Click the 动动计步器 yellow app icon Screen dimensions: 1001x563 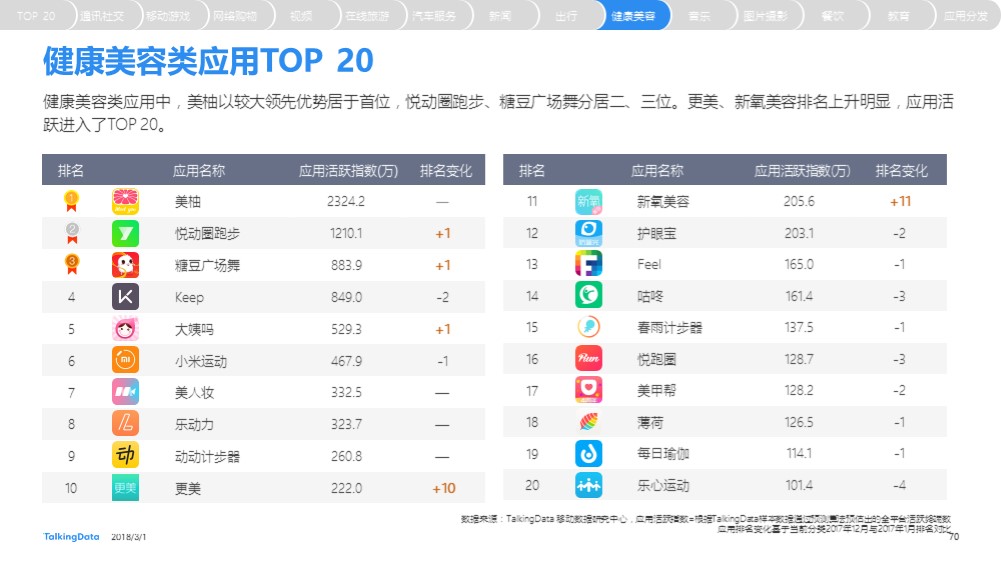[x=125, y=455]
